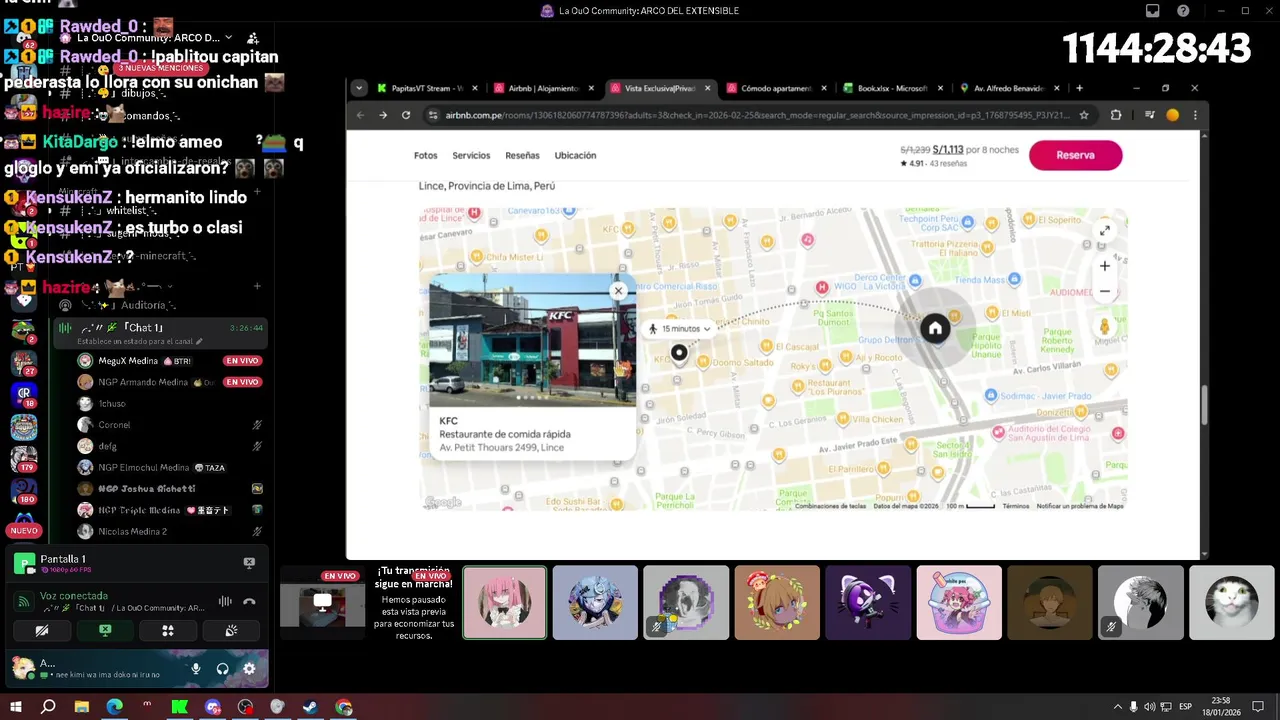Image resolution: width=1280 pixels, height=720 pixels.
Task: Open Discord activities button
Action: (168, 631)
